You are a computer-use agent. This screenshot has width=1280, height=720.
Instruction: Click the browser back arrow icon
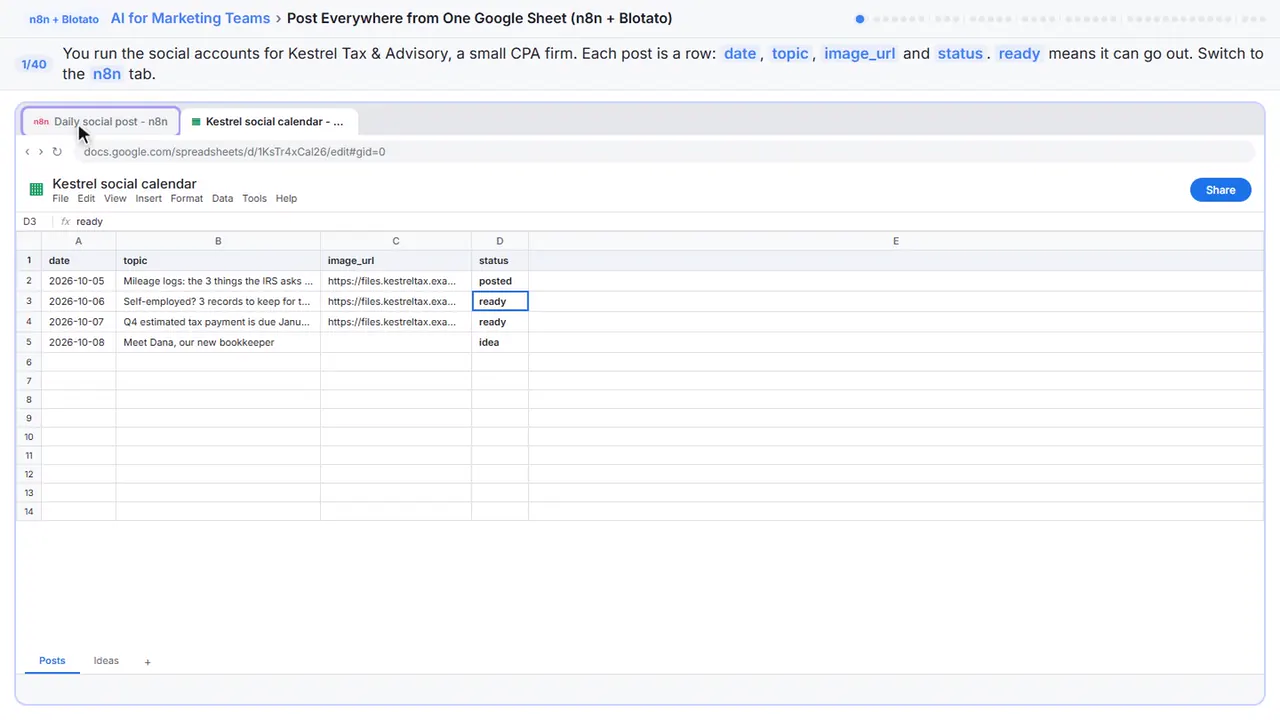point(27,152)
